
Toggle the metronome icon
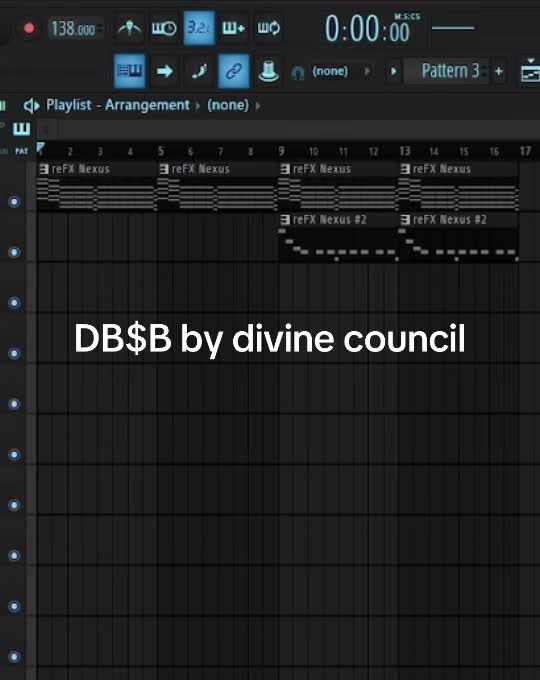[130, 28]
